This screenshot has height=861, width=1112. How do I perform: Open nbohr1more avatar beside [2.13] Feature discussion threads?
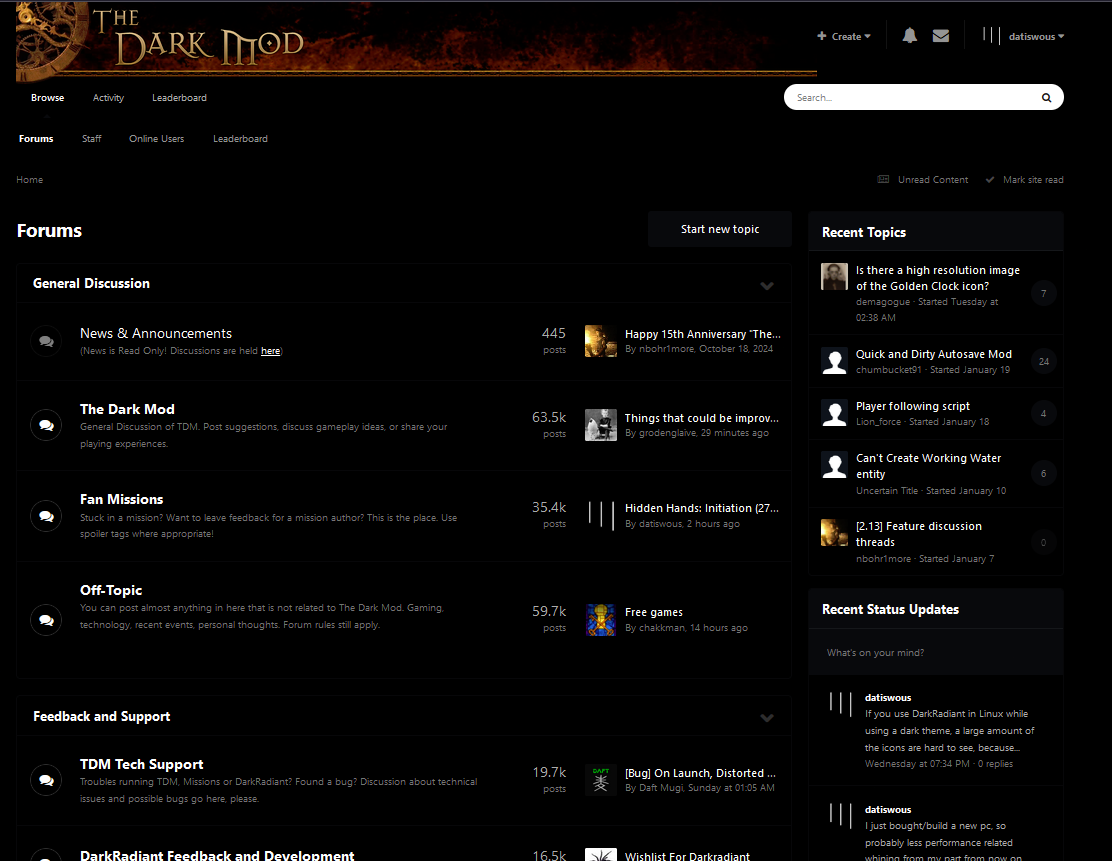click(834, 533)
